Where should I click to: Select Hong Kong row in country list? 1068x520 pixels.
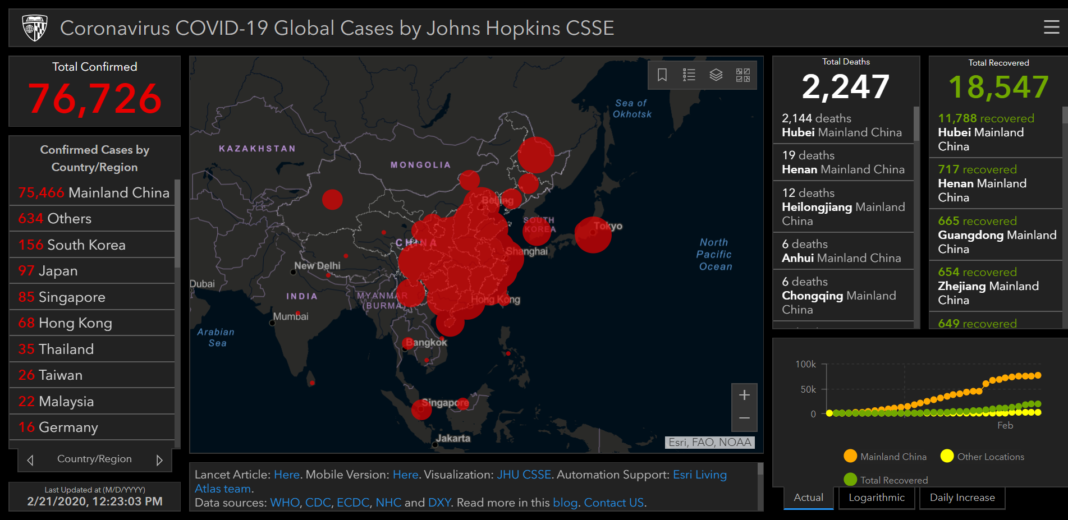tap(93, 323)
